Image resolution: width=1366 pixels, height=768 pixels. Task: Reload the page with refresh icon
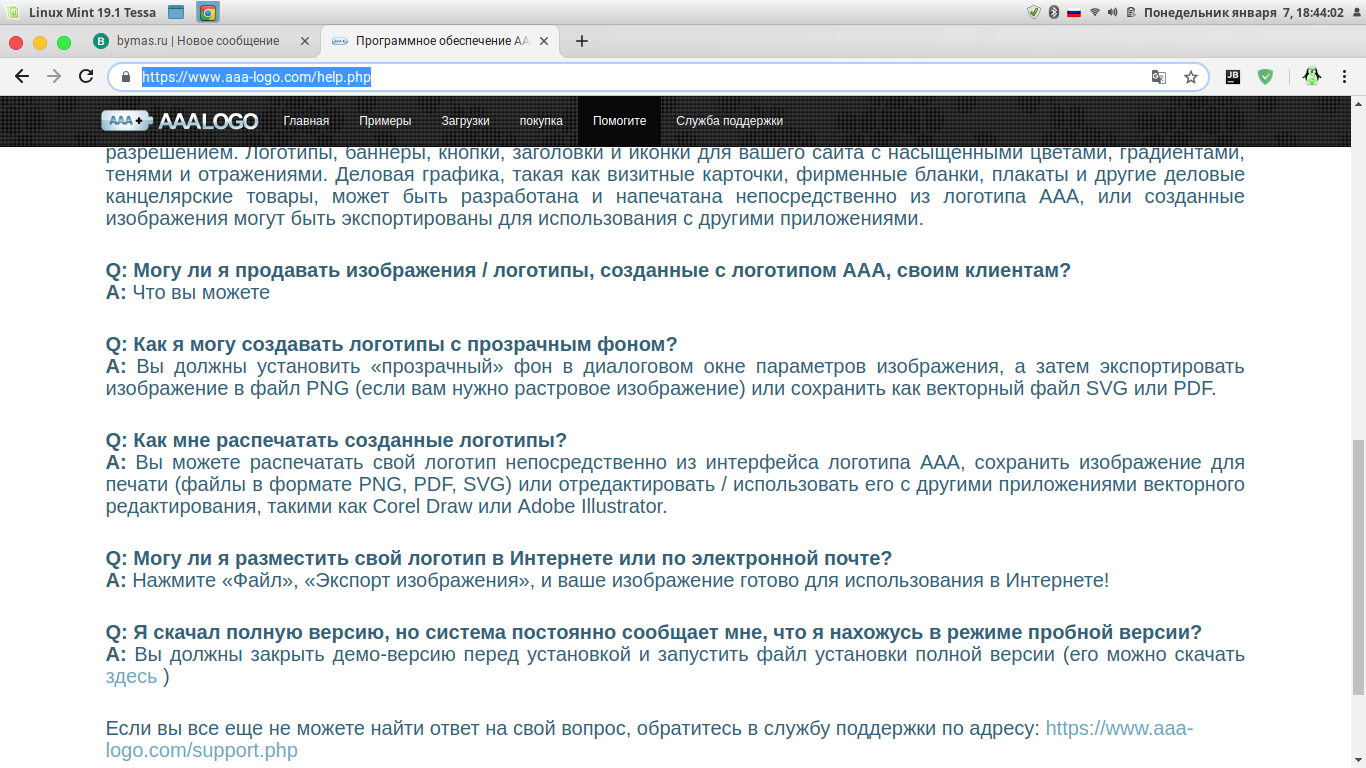click(x=86, y=77)
